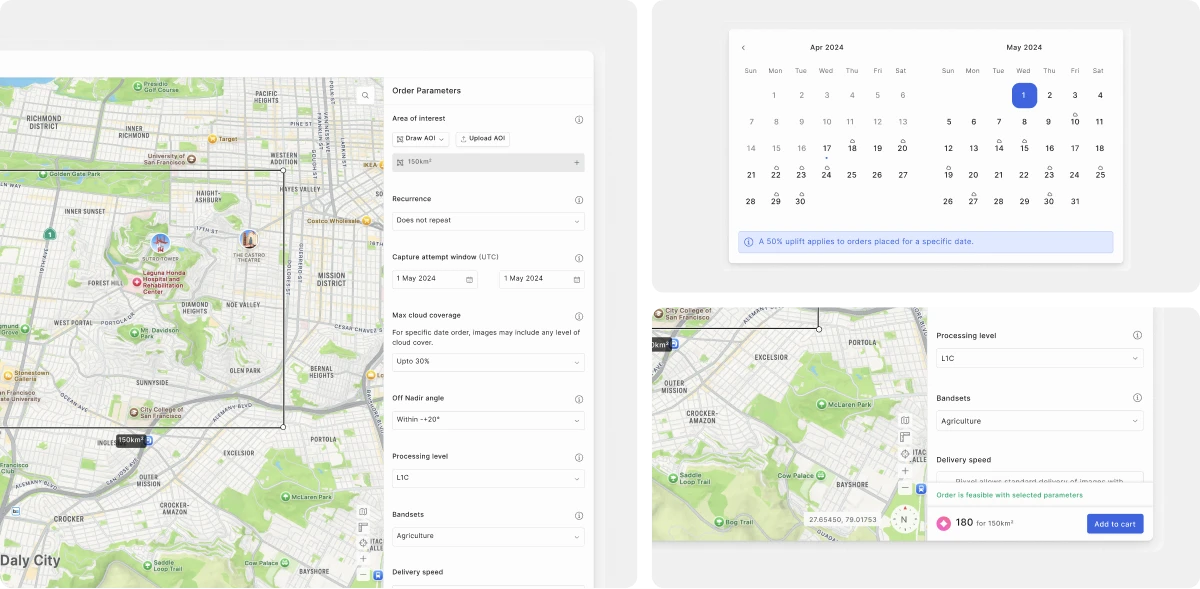This screenshot has width=1200, height=589.
Task: Select measure tool icon beside Order Parameters panel
Action: pos(363,527)
